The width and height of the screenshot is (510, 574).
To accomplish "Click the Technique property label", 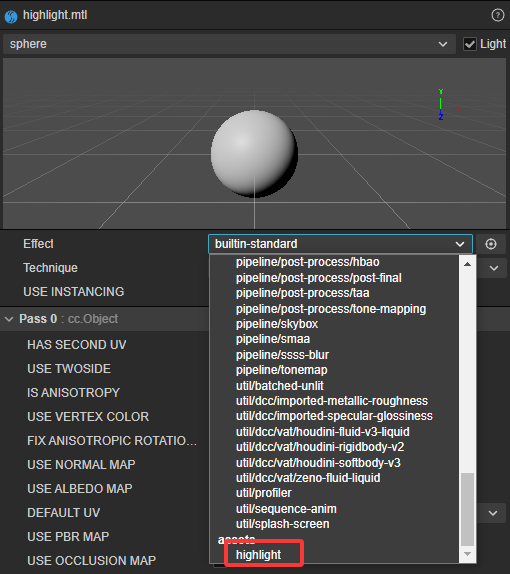I will coord(51,268).
